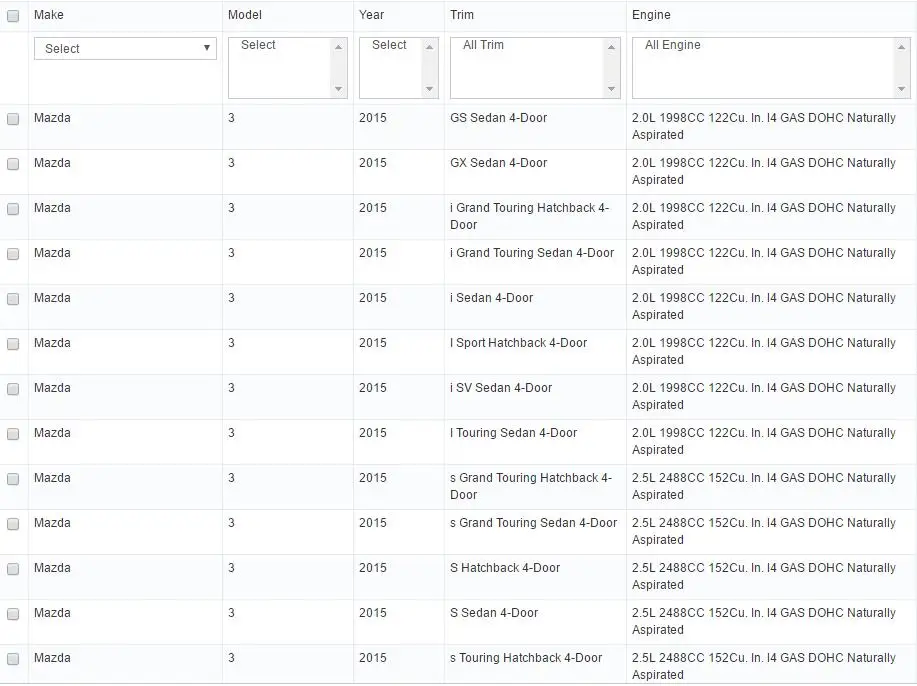
Task: Check the s Touring Hatchback row checkbox
Action: coord(13,660)
